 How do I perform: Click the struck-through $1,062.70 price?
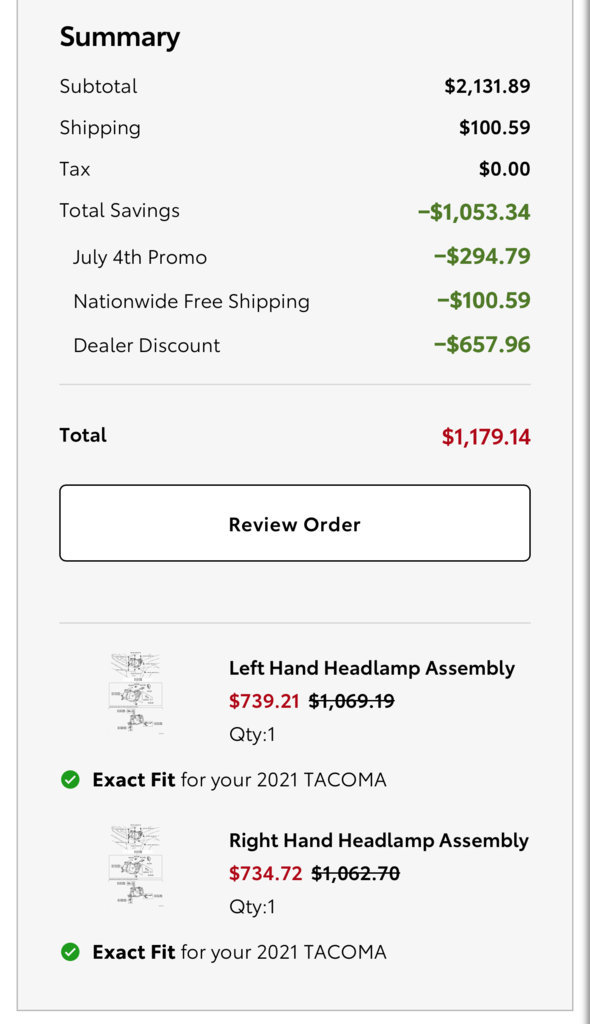point(355,873)
